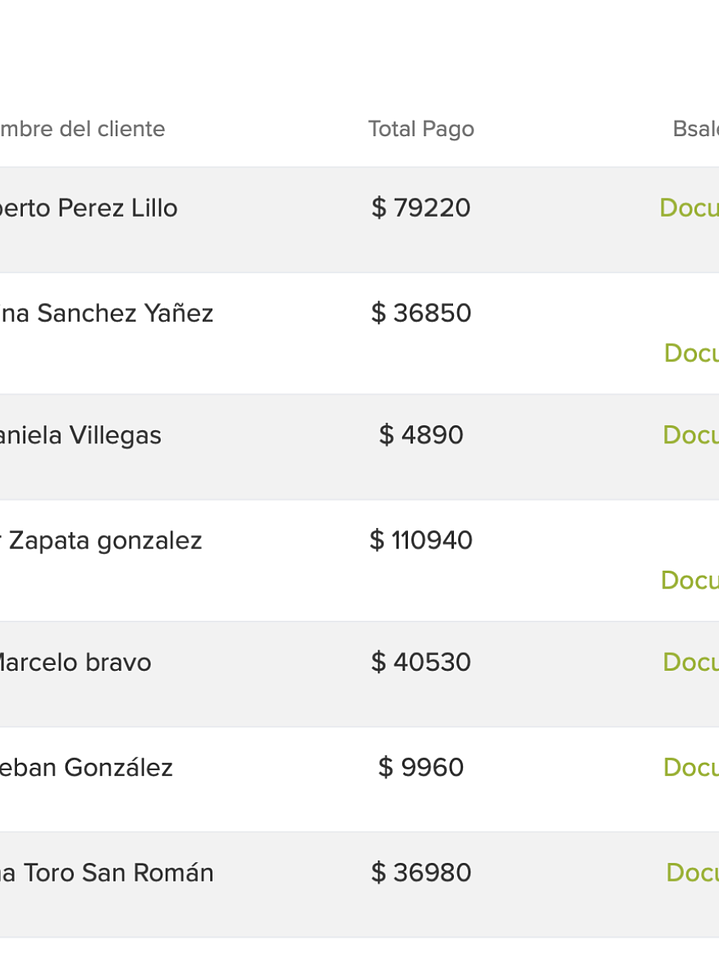Select the customer name Sanchez Yañez
Viewport: 719px width, 959px height.
coord(106,313)
